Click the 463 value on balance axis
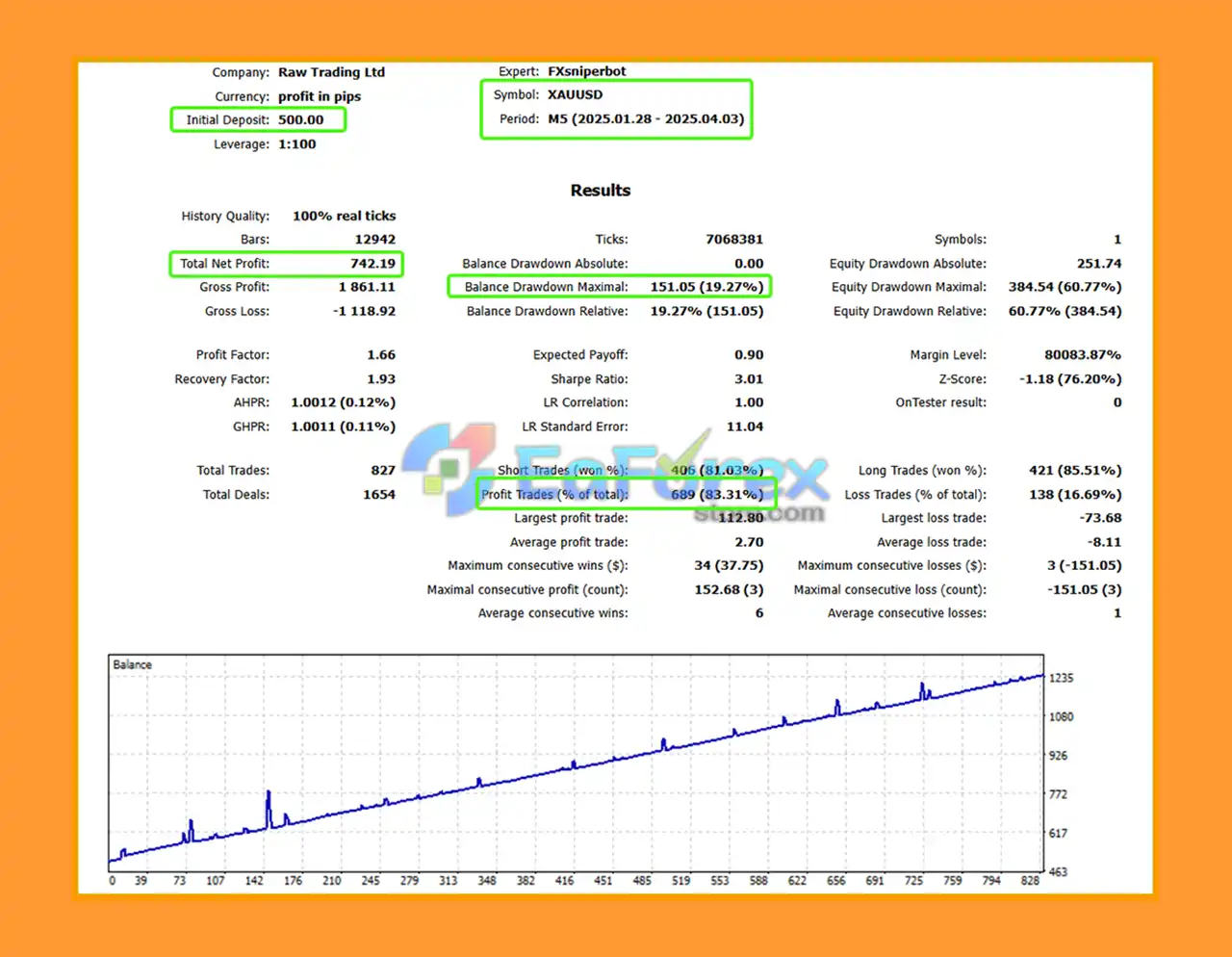This screenshot has width=1232, height=957. pos(1059,872)
